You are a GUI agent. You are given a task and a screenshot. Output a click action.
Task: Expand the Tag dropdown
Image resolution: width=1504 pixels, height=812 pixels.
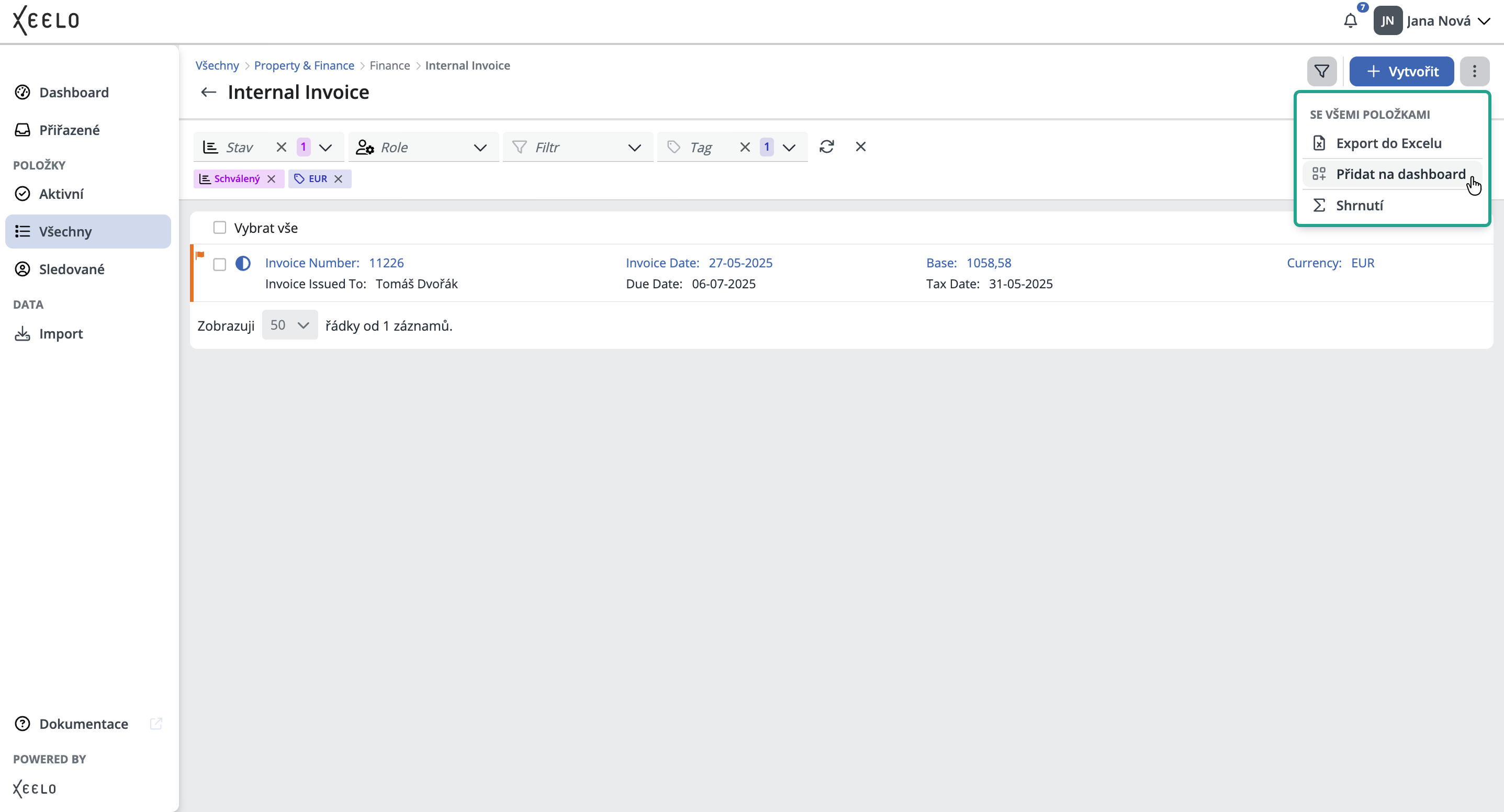click(789, 148)
